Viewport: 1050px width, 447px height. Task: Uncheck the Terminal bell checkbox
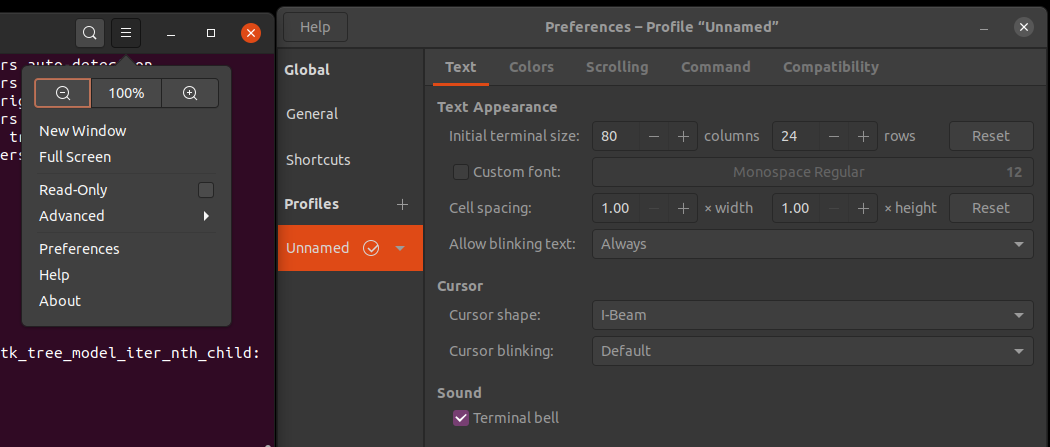(x=461, y=418)
